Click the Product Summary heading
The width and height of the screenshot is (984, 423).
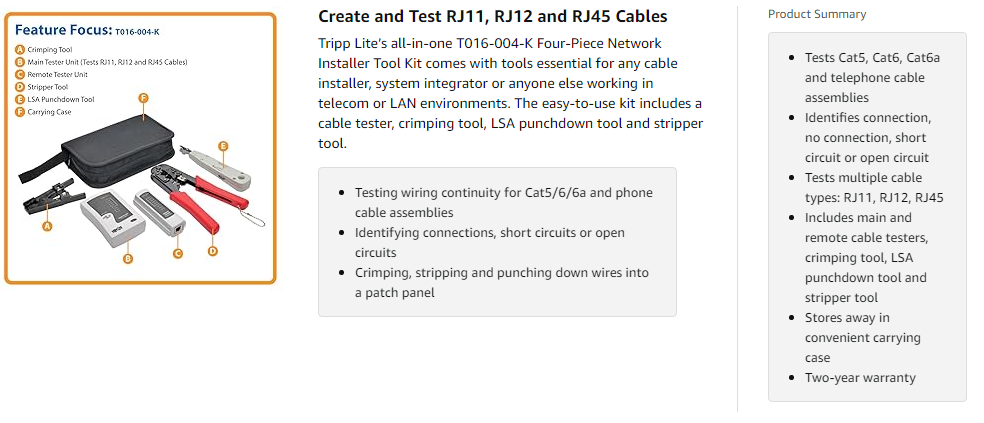coord(817,14)
